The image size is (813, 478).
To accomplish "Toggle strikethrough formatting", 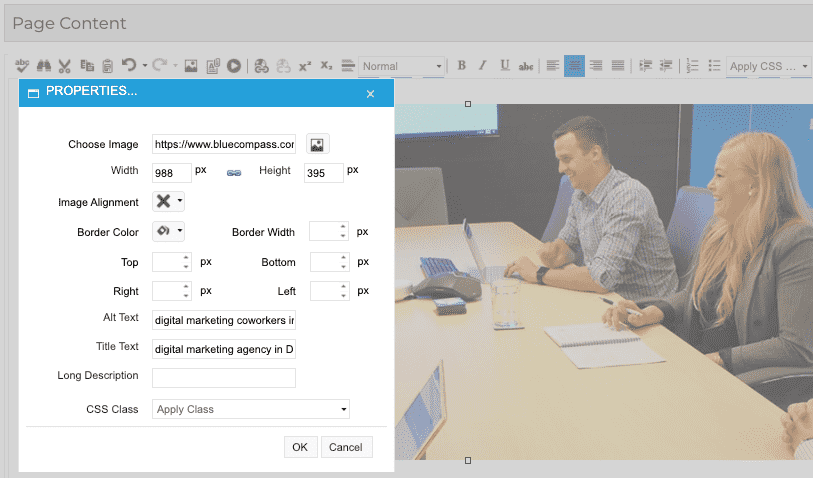I will click(x=526, y=66).
